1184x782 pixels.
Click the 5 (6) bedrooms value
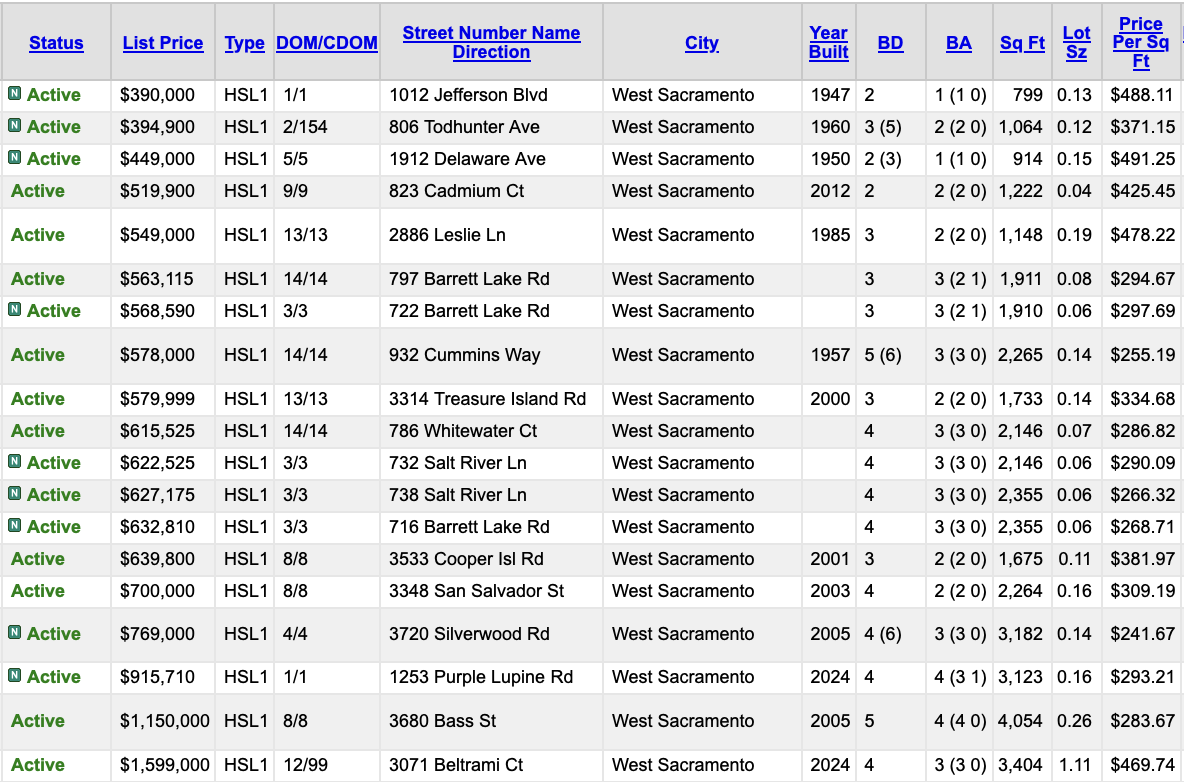point(883,355)
